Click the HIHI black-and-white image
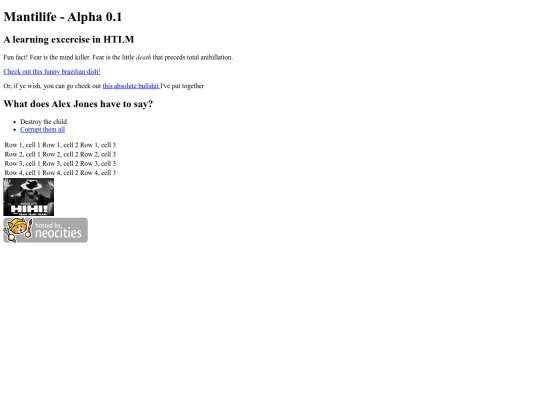 [x=29, y=197]
